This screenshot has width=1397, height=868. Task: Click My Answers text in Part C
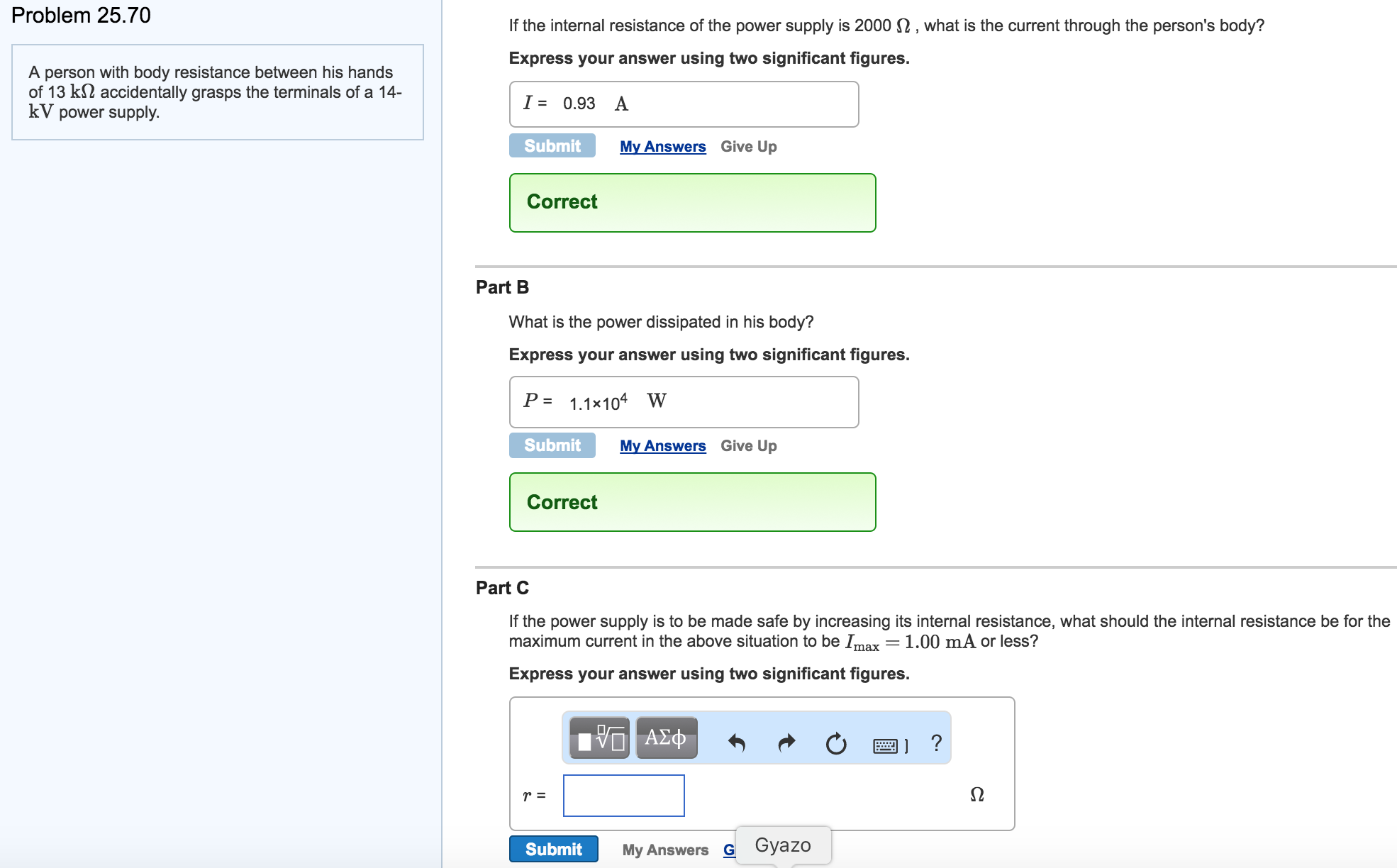click(x=664, y=850)
